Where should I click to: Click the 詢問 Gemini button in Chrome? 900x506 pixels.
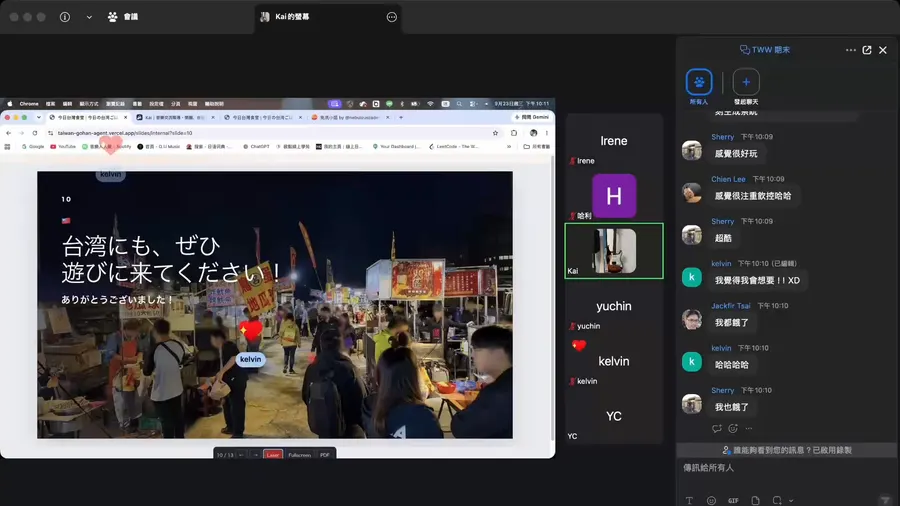tap(532, 117)
